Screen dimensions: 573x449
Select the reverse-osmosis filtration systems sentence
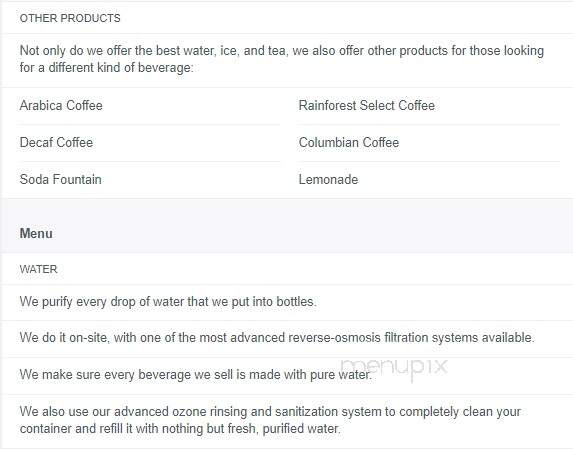[277, 338]
